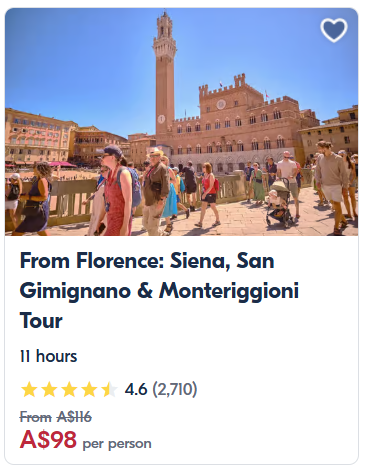This screenshot has height=467, width=368.
Task: Click the clock tower in the photo
Action: [x=165, y=72]
